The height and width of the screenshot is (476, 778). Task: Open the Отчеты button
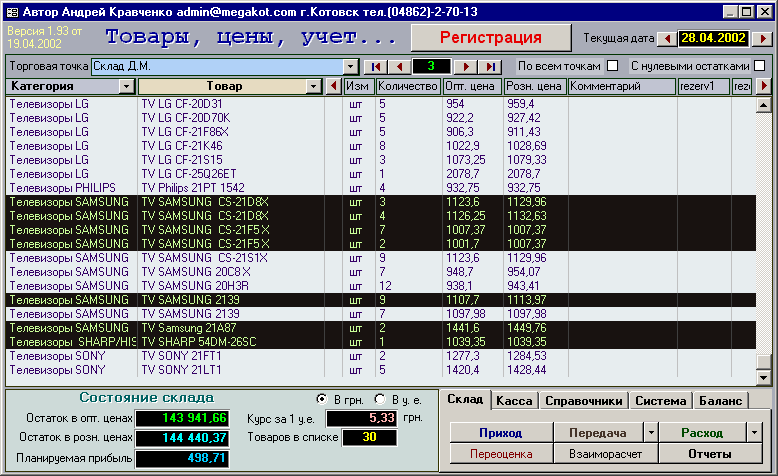click(710, 454)
